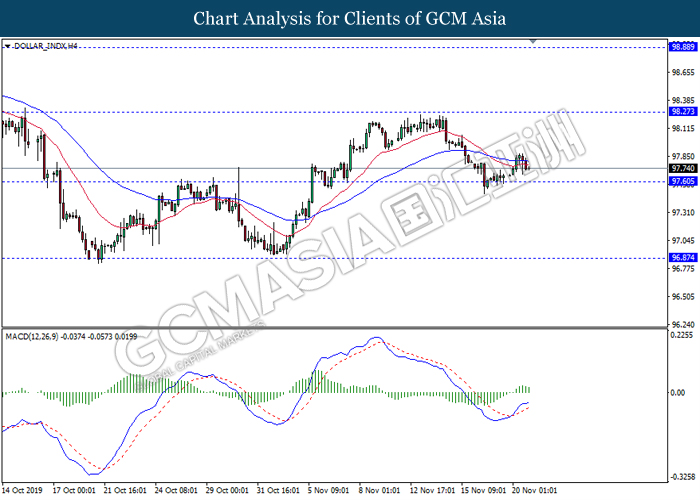The height and width of the screenshot is (500, 700).
Task: Click the 96.874 support price tag
Action: pyautogui.click(x=683, y=258)
